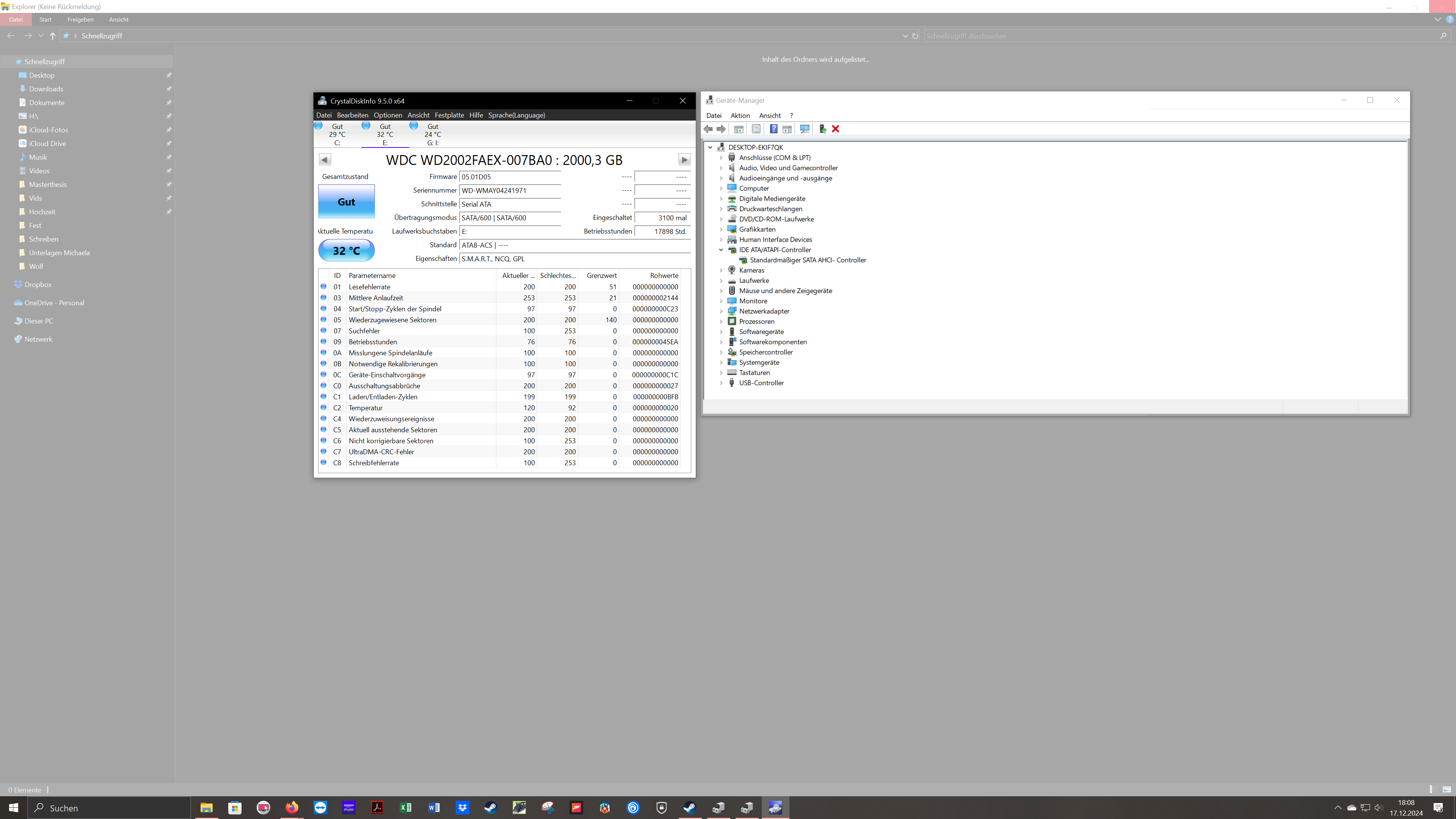Show previous disk with left arrow
Screen dimensions: 1456x819
[x=325, y=160]
